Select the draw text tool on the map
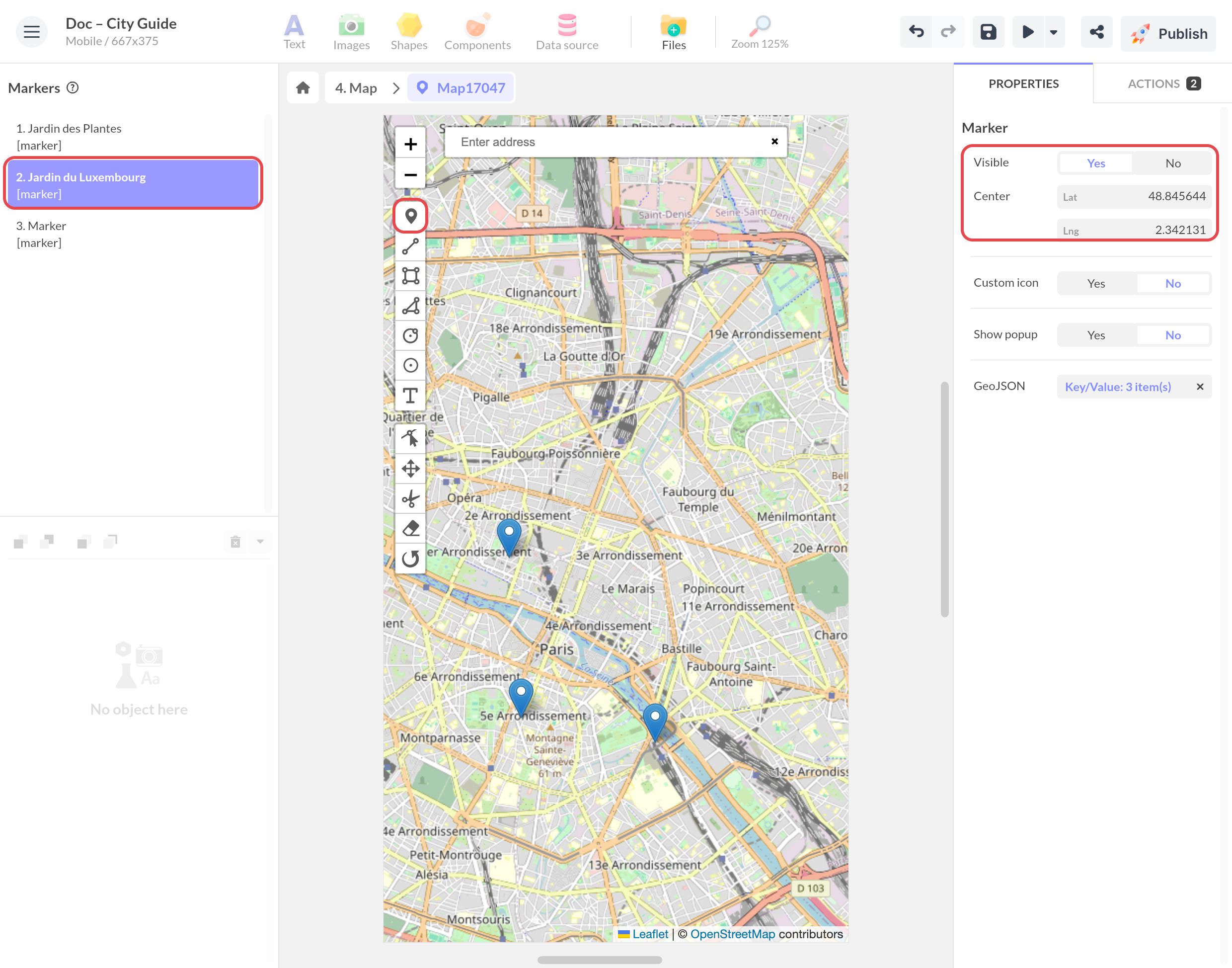The image size is (1232, 968). (x=411, y=395)
